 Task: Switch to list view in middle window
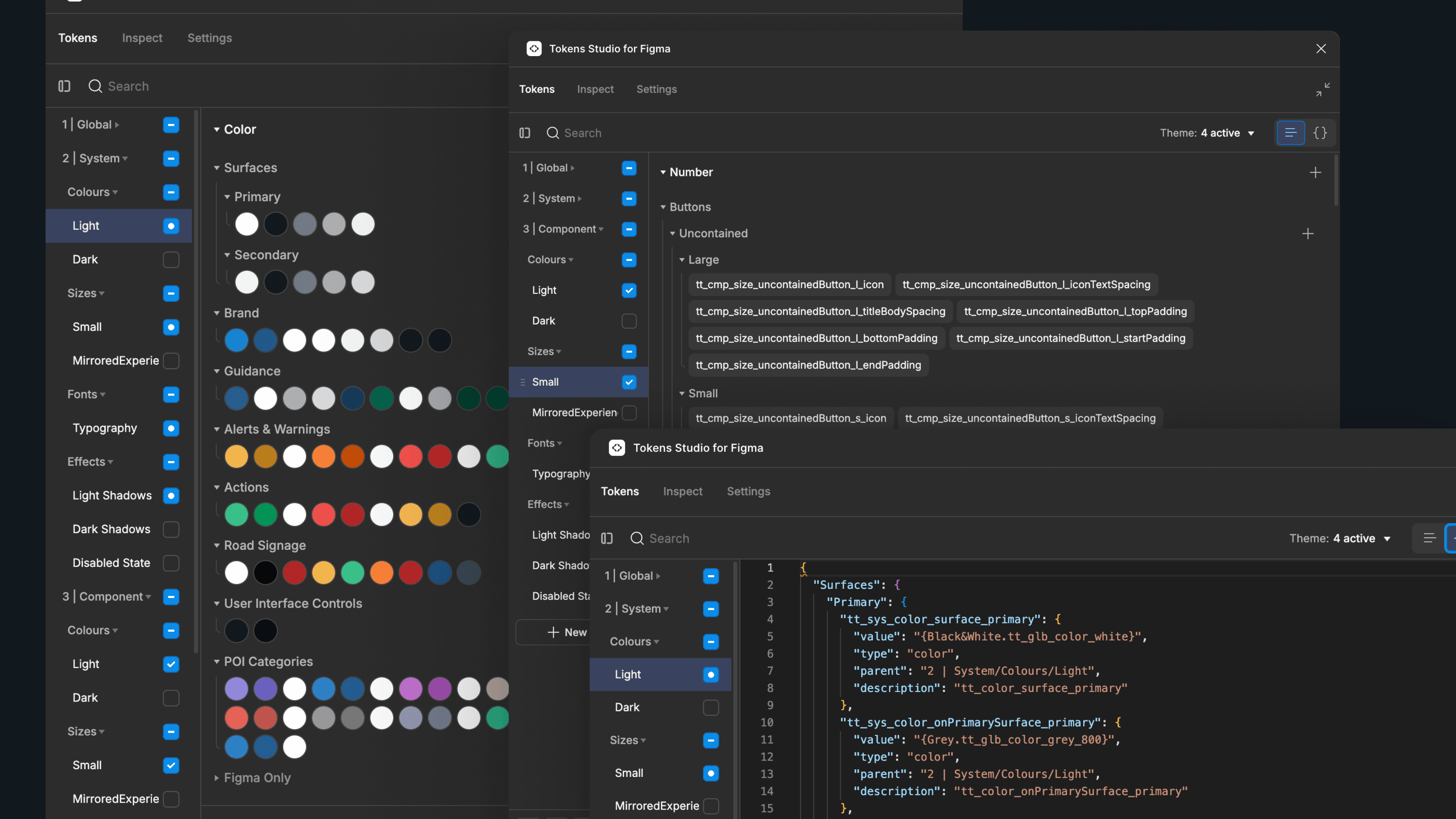coord(1290,133)
